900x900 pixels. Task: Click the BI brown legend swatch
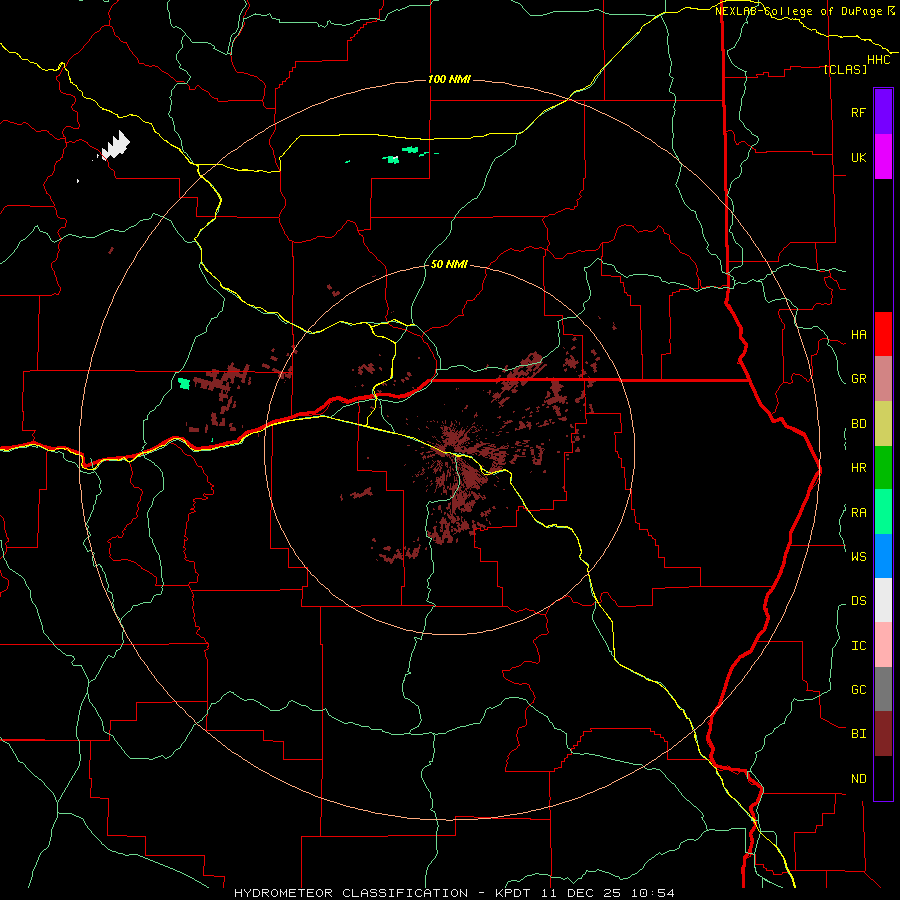883,734
